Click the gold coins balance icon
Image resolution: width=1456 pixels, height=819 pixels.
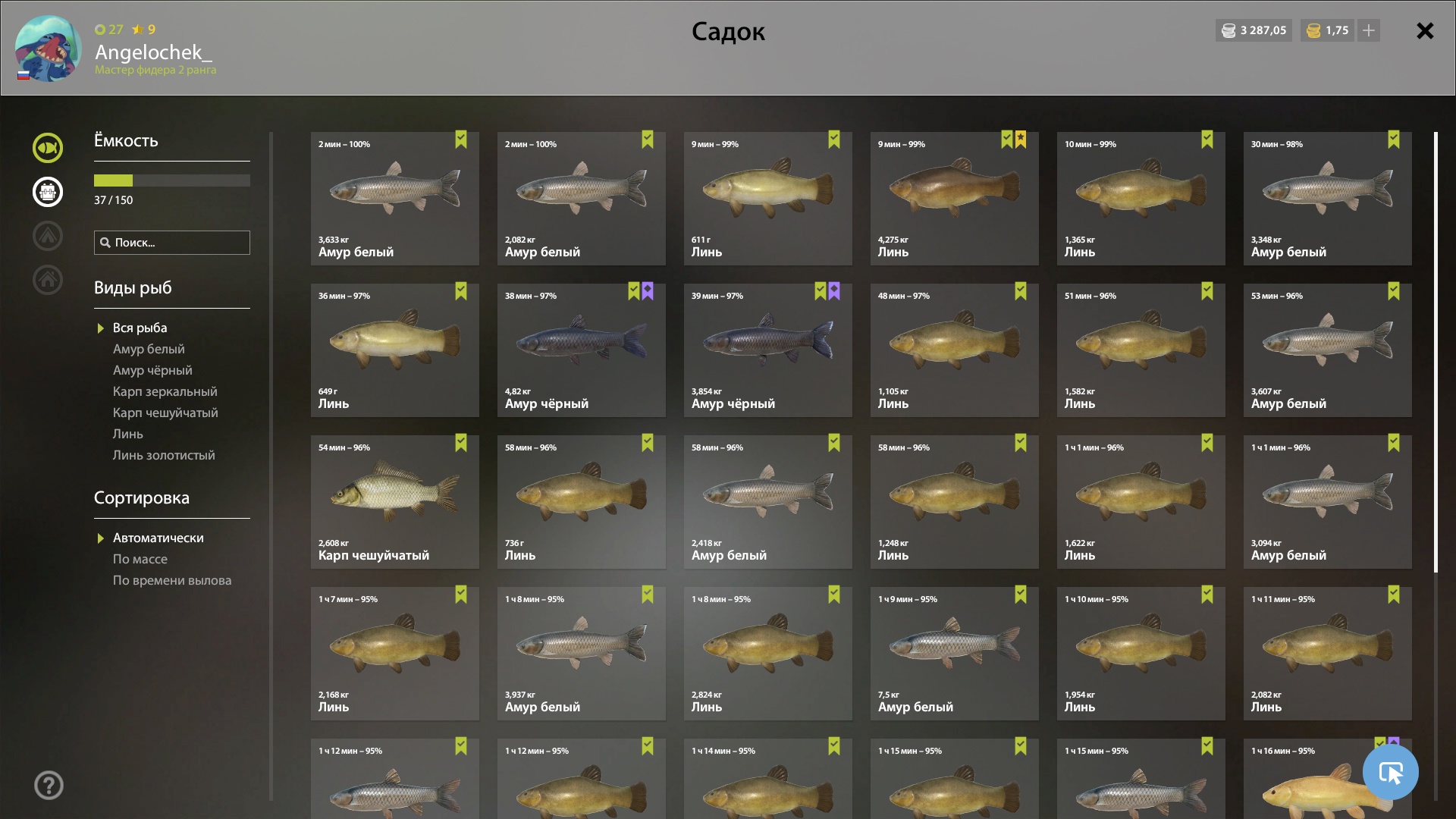(1314, 30)
